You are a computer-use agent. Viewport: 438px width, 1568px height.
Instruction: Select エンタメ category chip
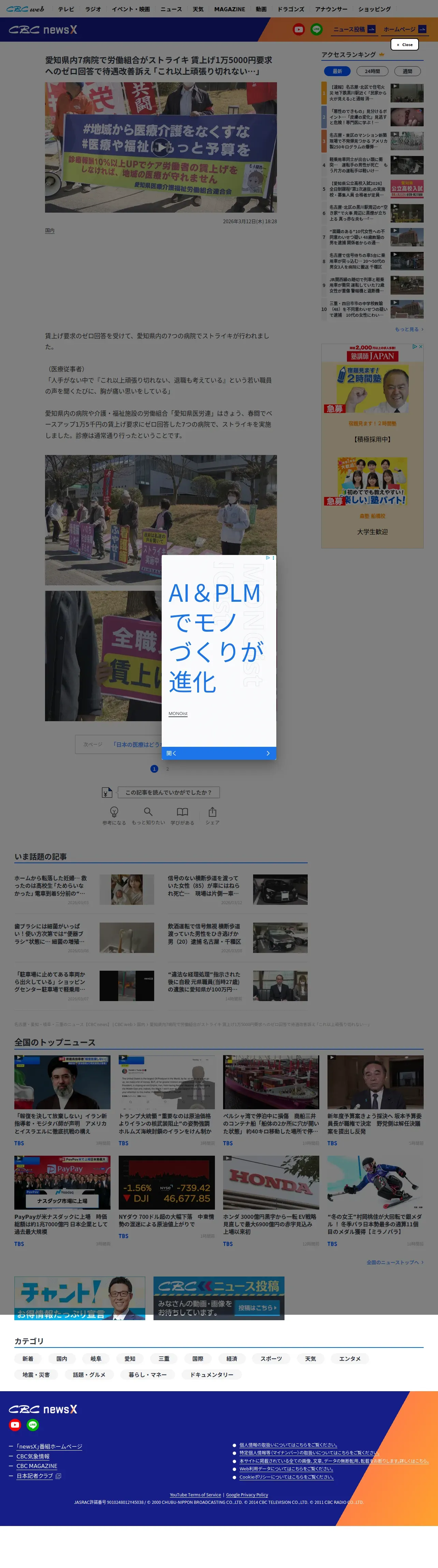pos(350,1359)
